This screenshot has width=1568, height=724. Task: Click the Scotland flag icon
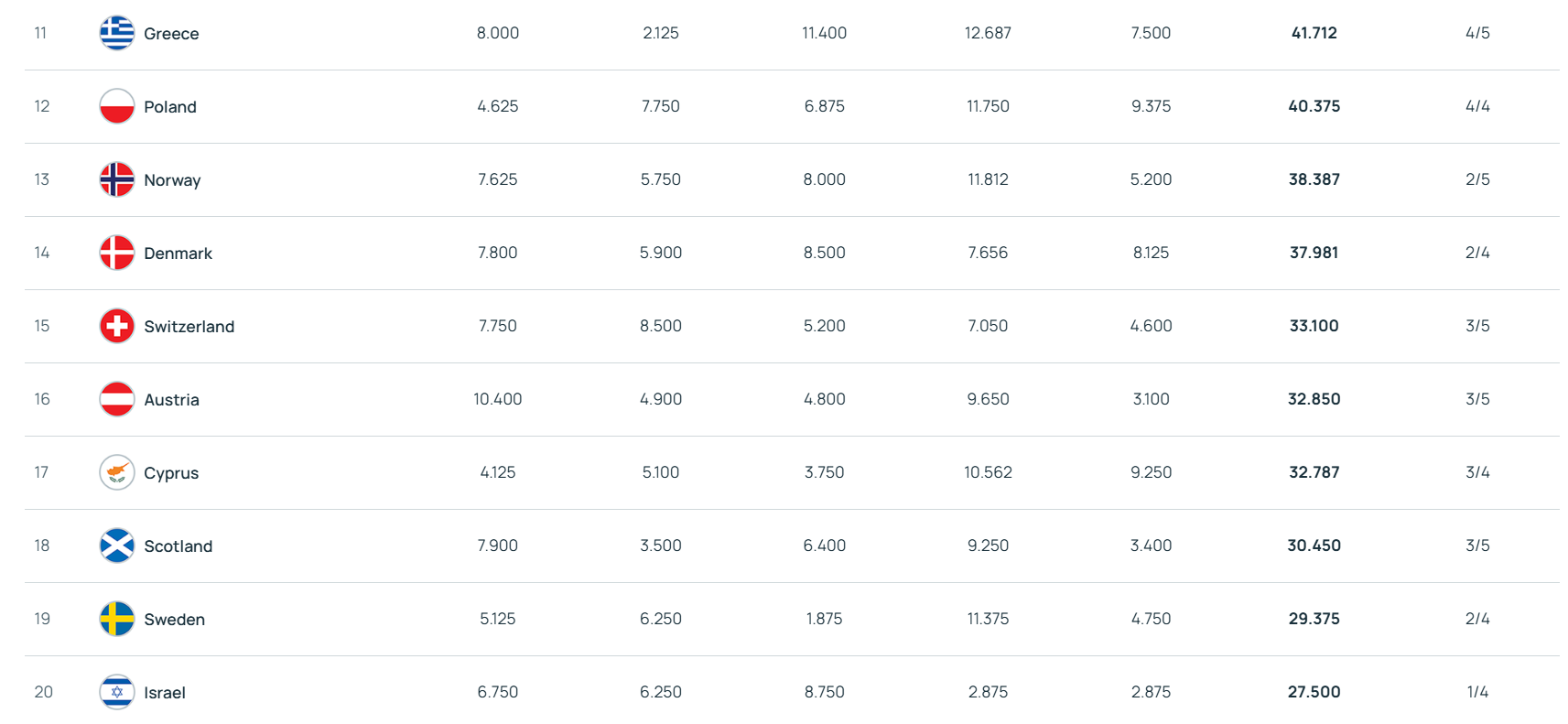coord(117,546)
